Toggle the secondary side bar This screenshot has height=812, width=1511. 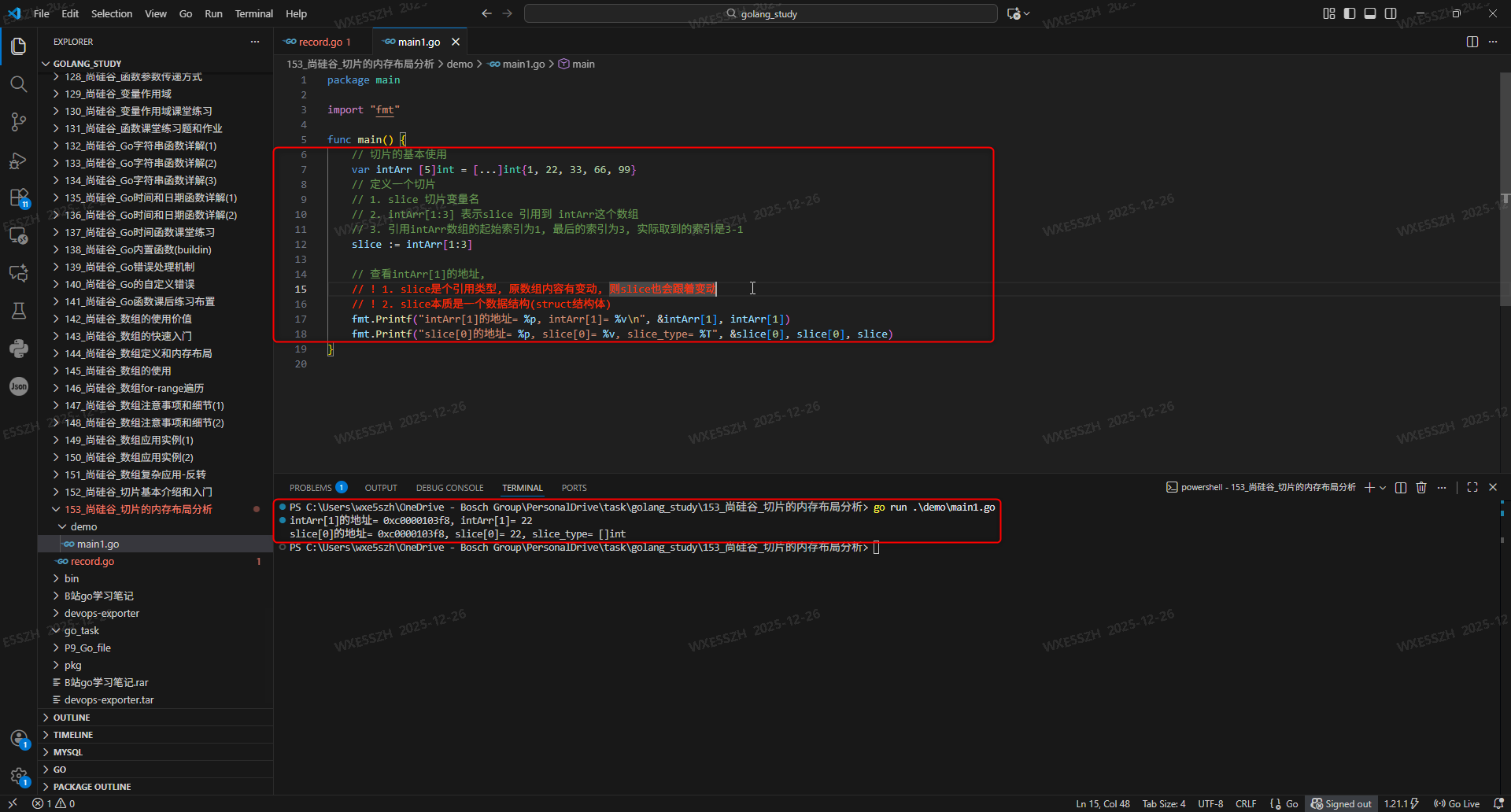click(1391, 13)
